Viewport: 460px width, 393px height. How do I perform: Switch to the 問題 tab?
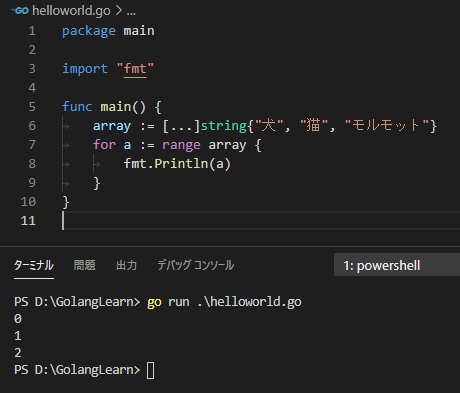click(84, 265)
